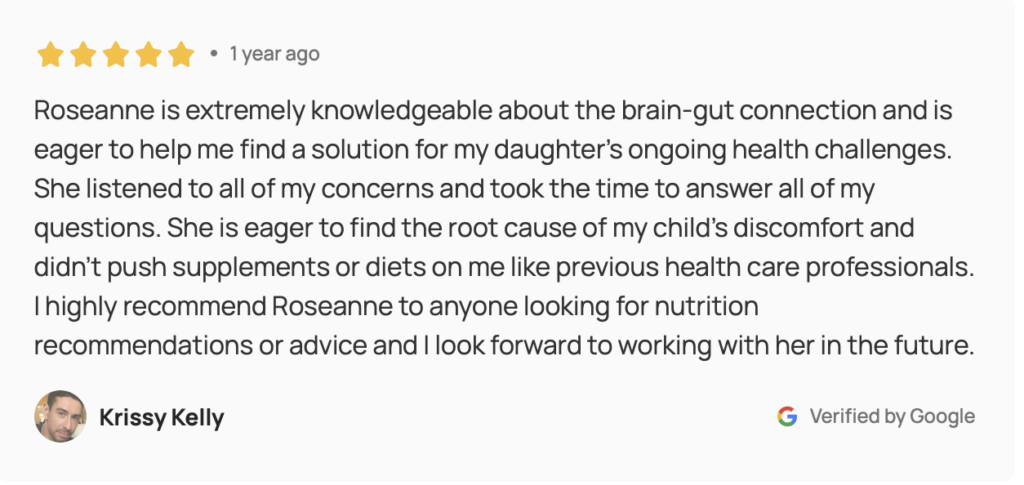1024x485 pixels.
Task: Click the third gold rating star
Action: tap(115, 54)
